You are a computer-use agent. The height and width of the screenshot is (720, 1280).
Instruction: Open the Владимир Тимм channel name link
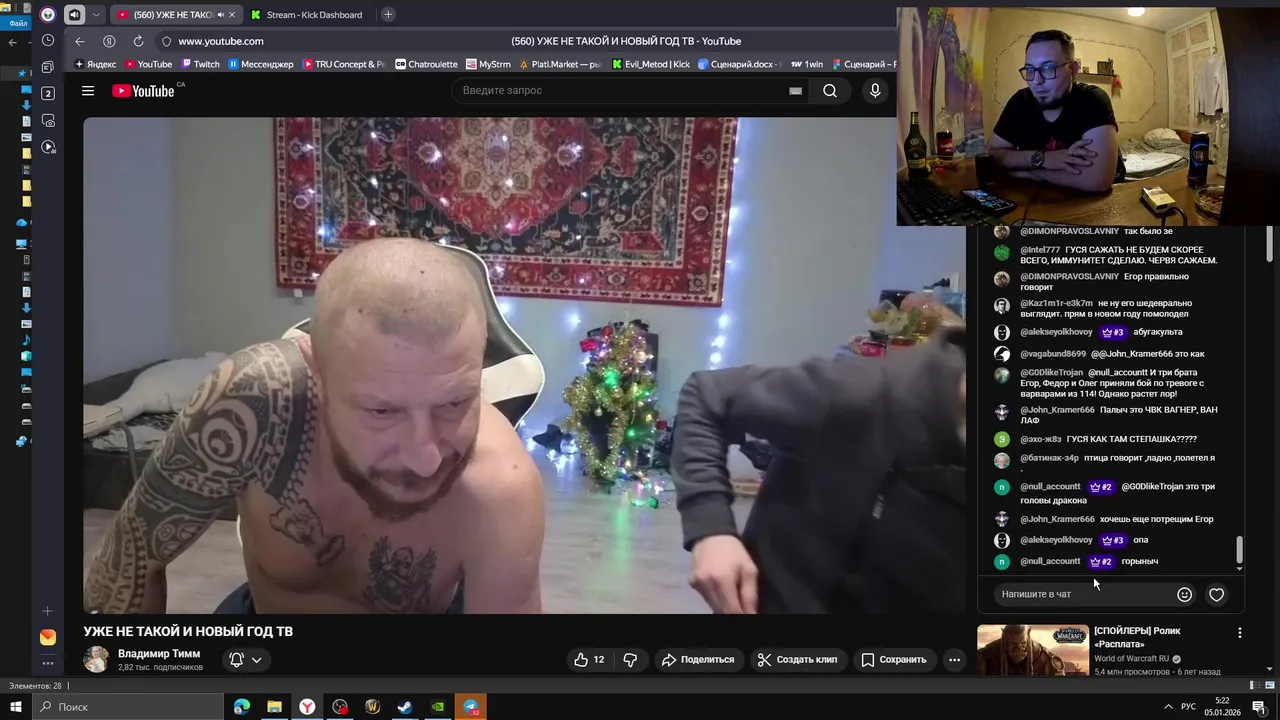point(159,654)
